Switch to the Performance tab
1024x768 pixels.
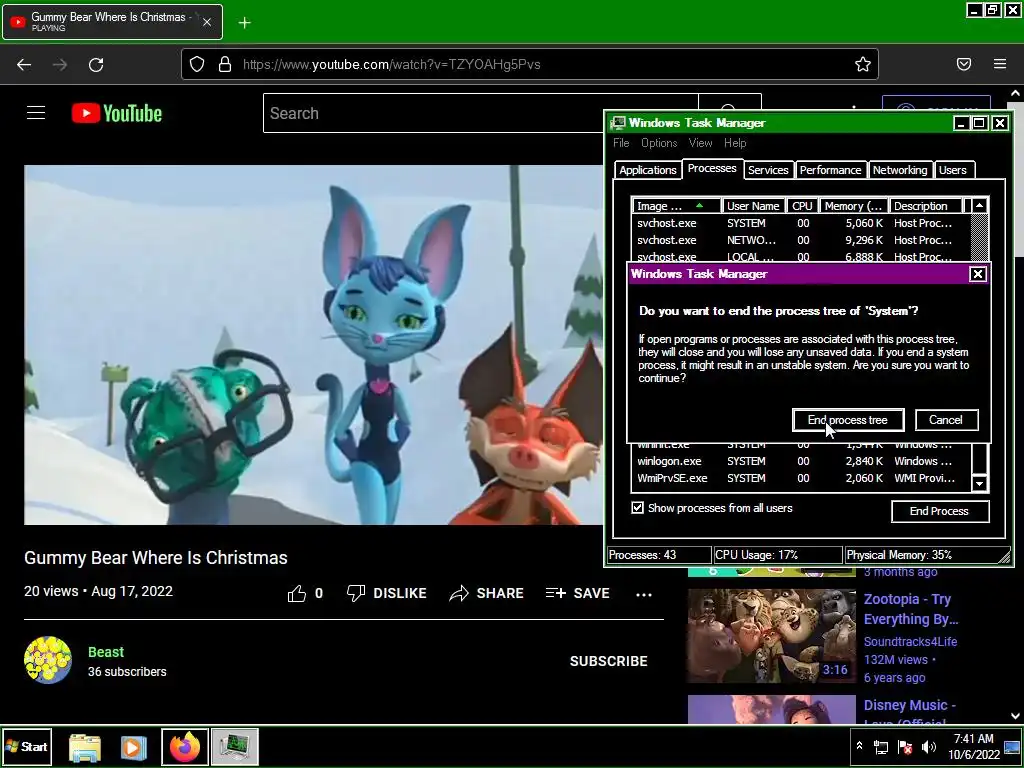click(x=830, y=170)
